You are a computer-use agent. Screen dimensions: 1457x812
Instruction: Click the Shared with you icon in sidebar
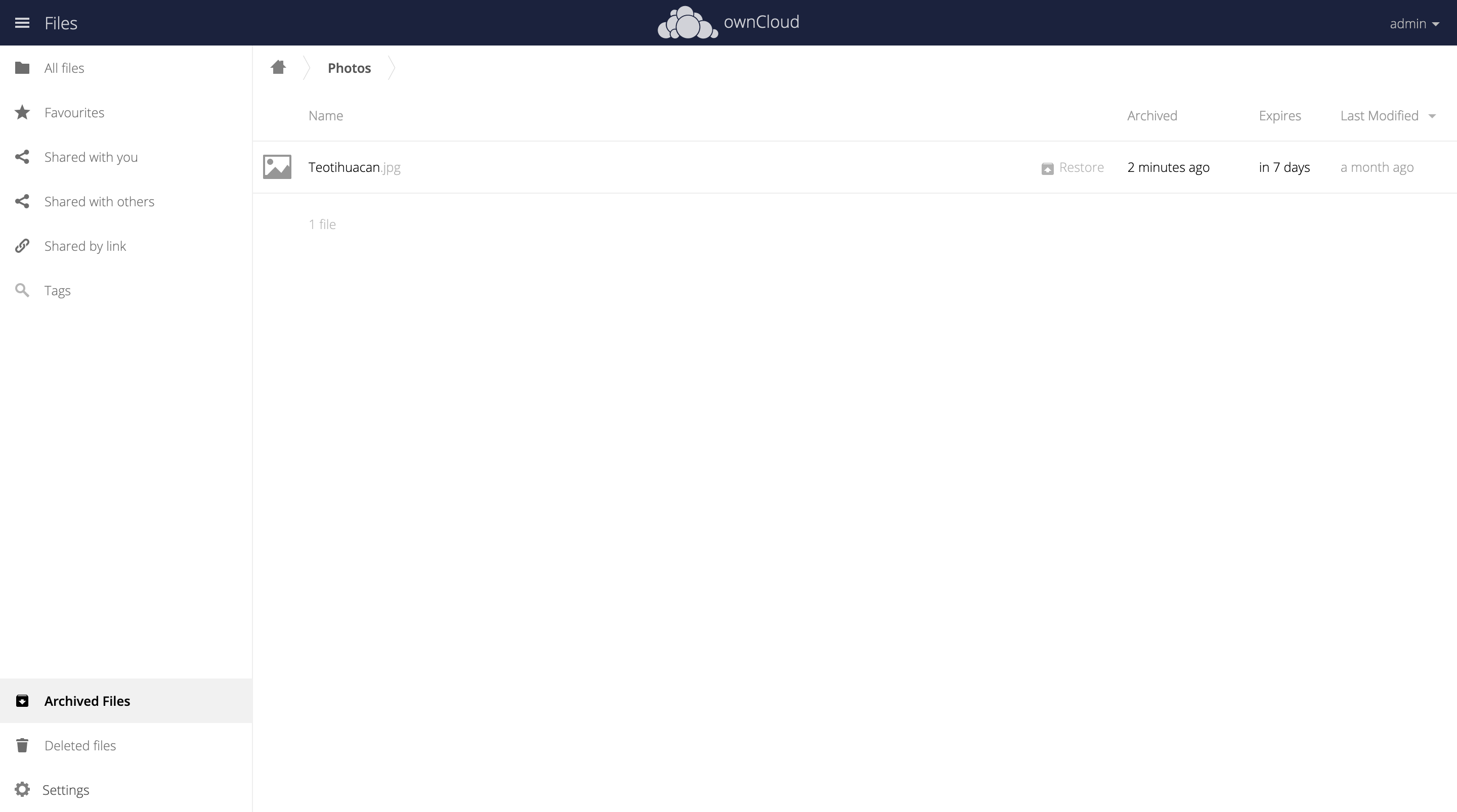[x=22, y=156]
